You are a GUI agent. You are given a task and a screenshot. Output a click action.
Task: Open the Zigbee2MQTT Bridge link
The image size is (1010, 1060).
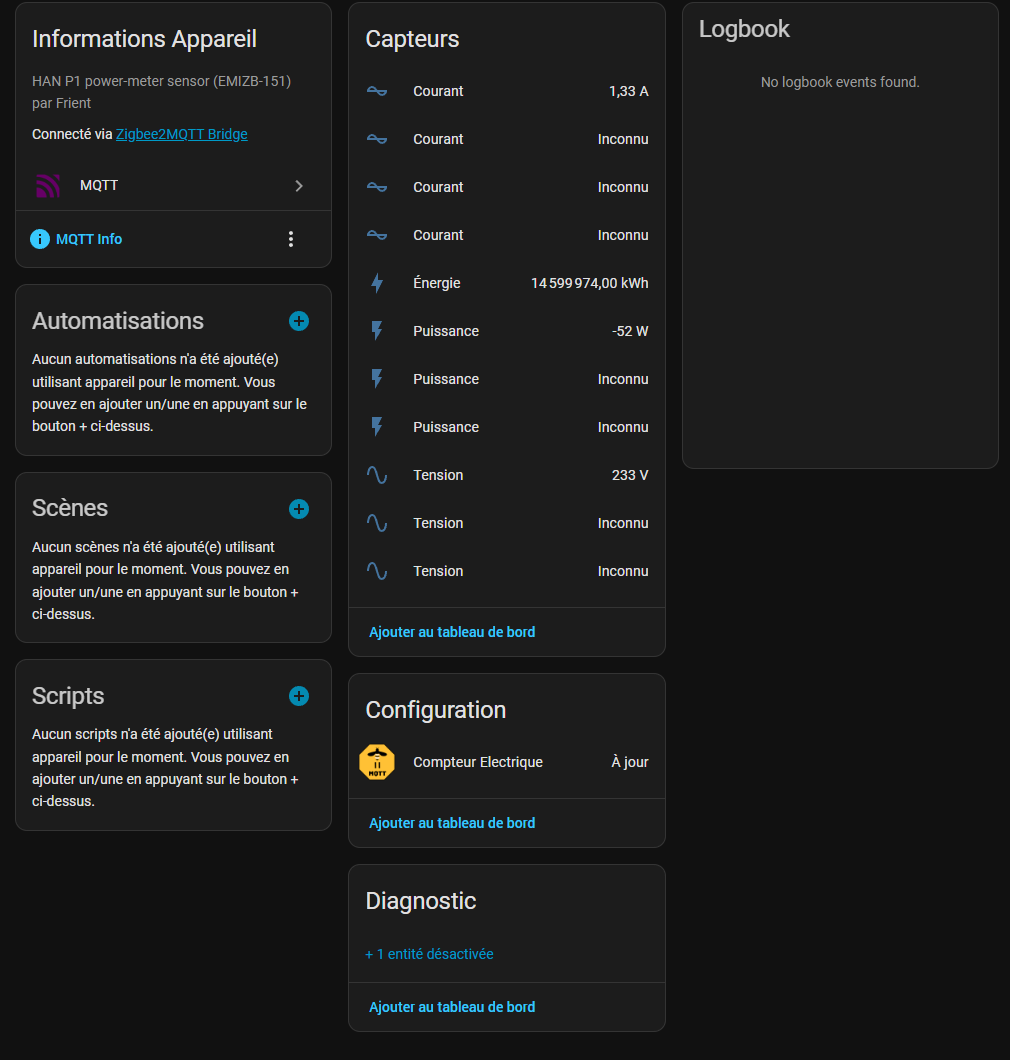click(182, 134)
